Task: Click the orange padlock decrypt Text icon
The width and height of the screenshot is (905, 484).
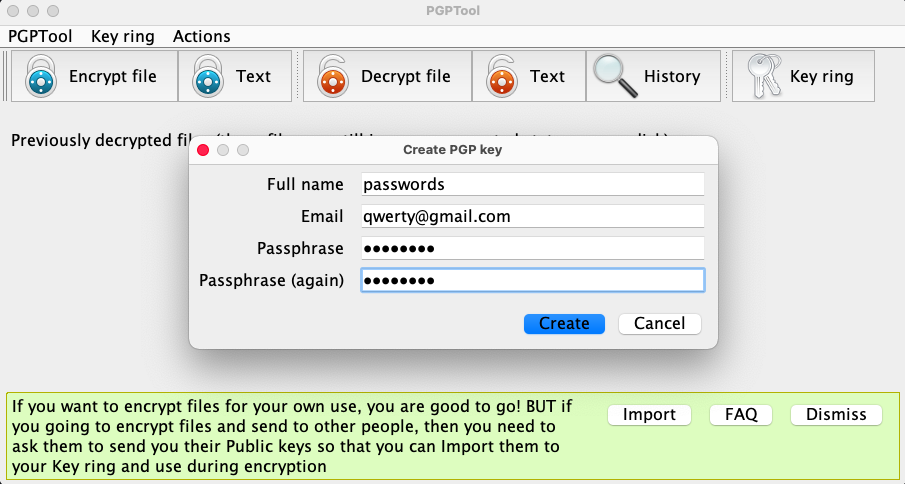Action: coord(502,76)
